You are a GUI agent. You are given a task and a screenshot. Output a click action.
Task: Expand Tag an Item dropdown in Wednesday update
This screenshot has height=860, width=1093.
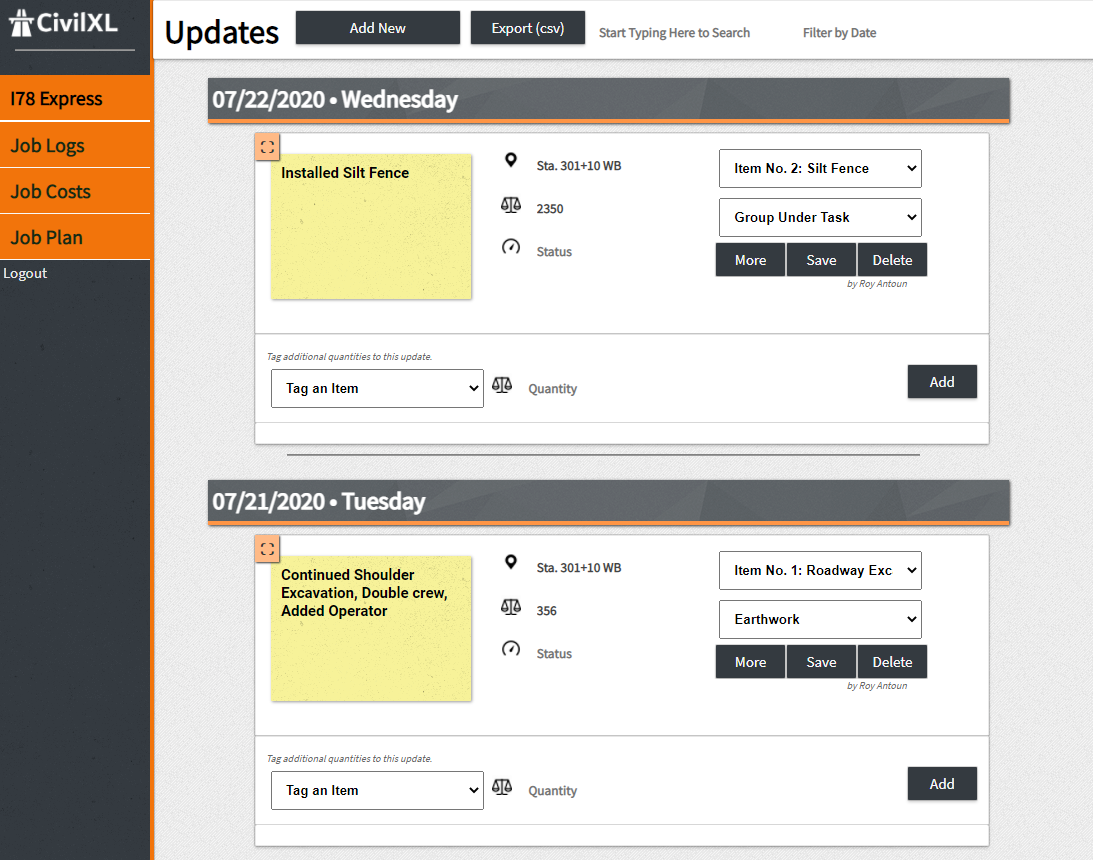[x=377, y=389]
